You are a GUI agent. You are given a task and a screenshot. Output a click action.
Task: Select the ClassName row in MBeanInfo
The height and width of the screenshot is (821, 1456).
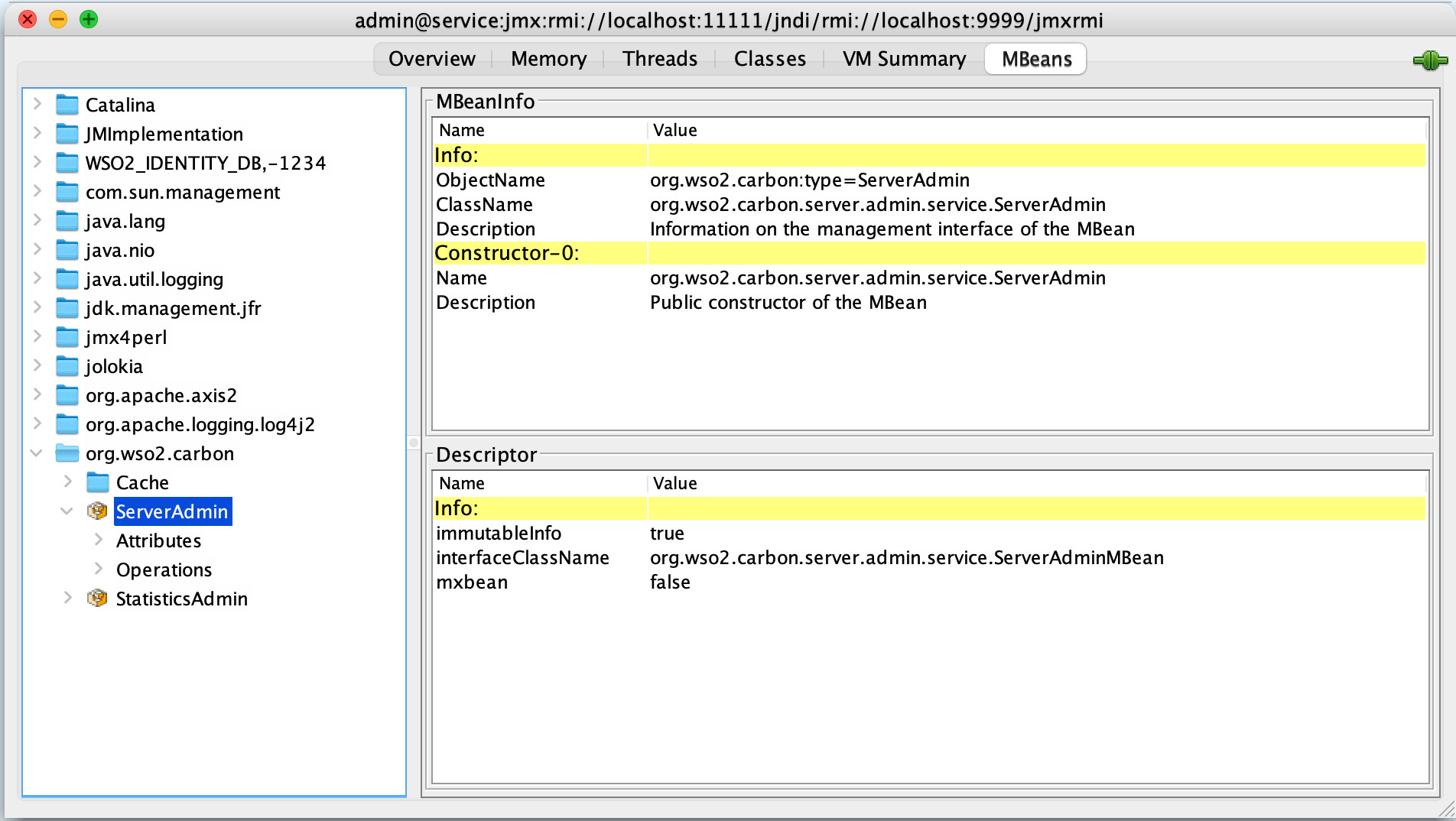[929, 204]
